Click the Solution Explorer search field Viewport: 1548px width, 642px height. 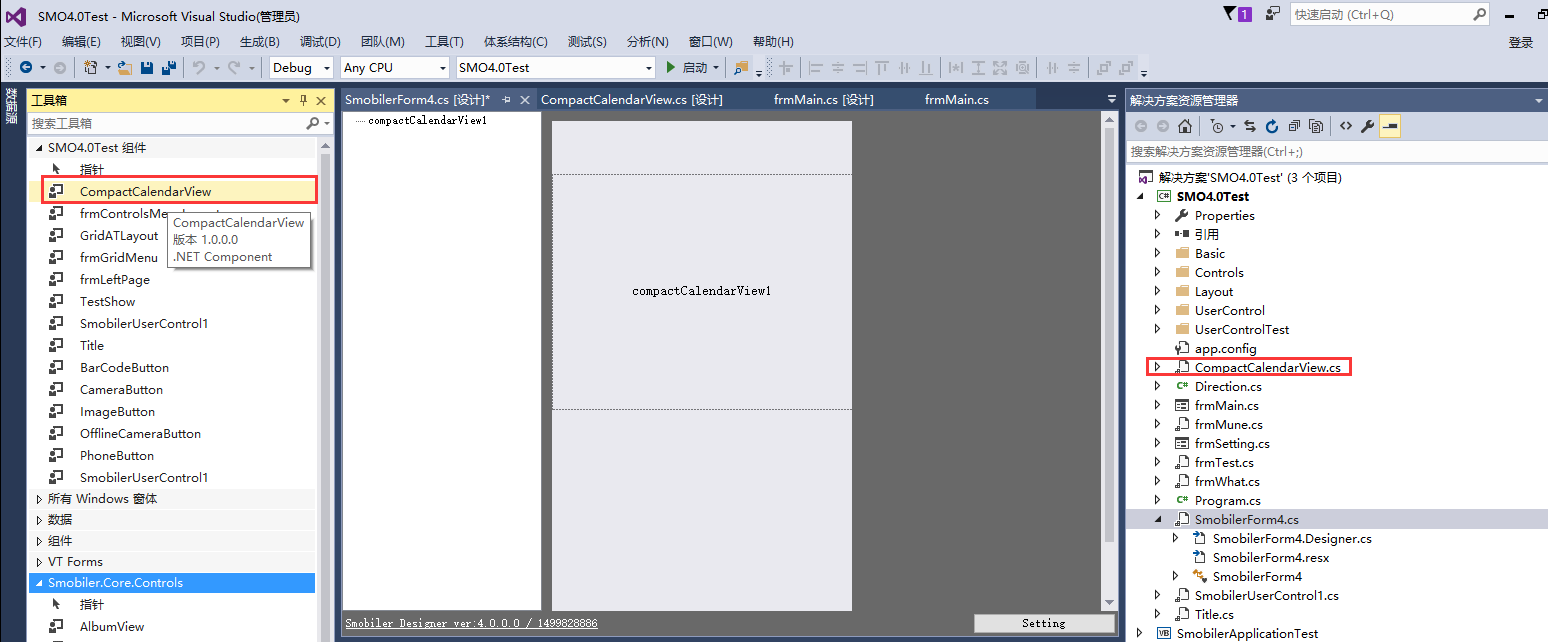(1336, 151)
